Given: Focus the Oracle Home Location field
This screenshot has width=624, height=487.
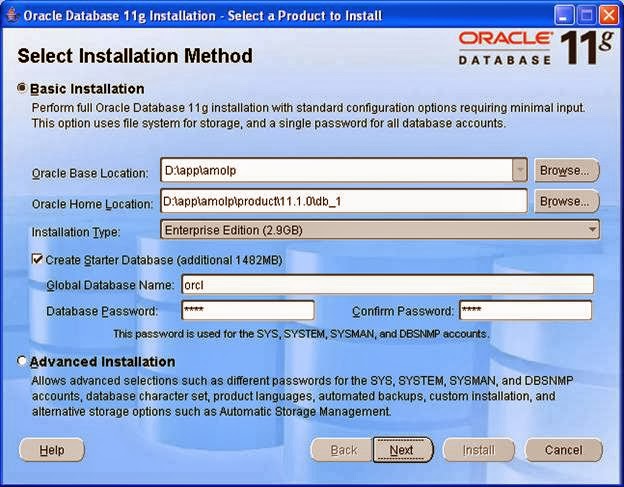Looking at the screenshot, I should click(x=344, y=201).
